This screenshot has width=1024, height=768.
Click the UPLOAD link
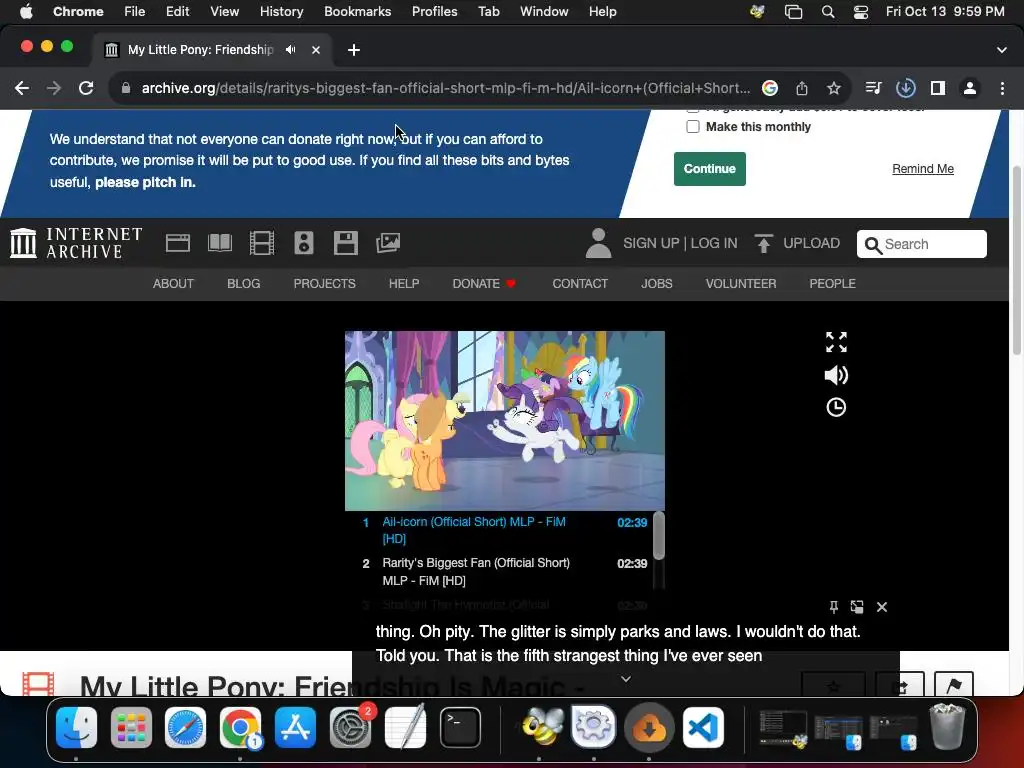(812, 243)
